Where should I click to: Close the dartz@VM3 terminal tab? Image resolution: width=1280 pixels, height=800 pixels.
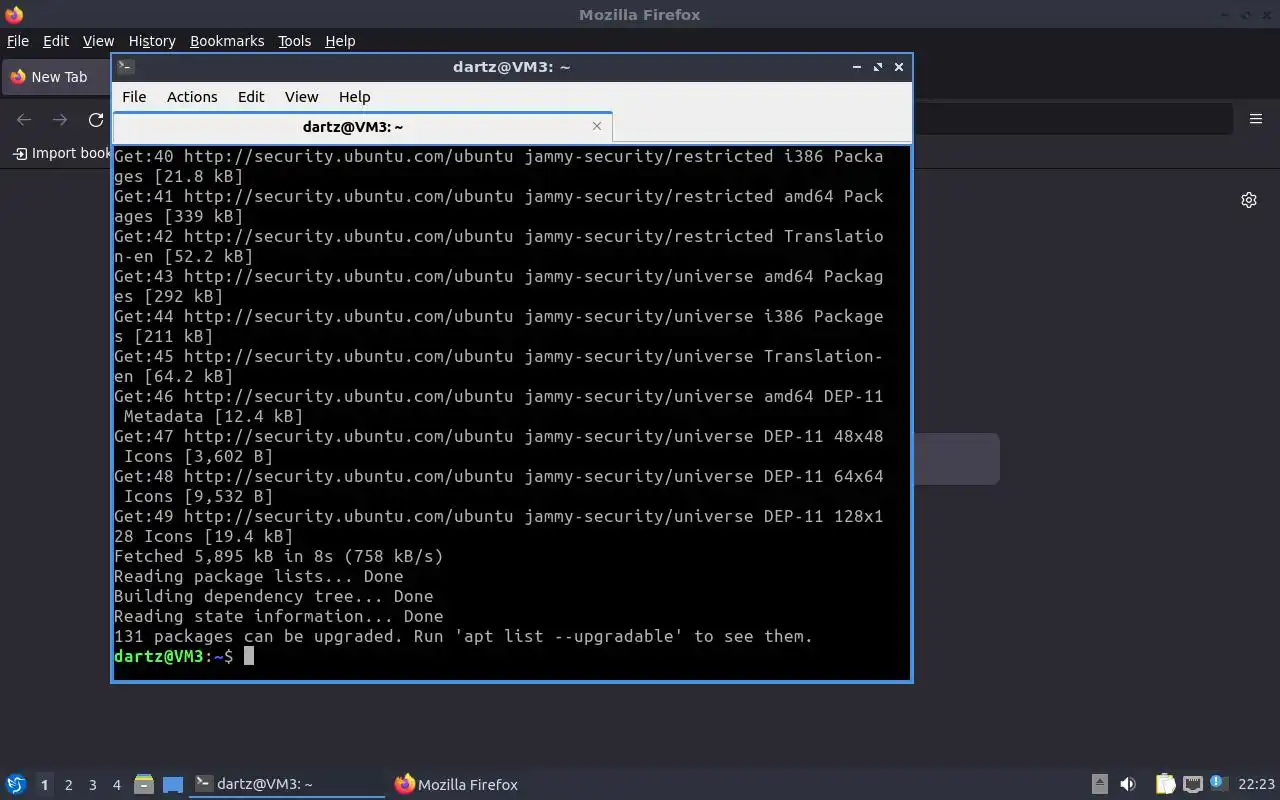(597, 126)
